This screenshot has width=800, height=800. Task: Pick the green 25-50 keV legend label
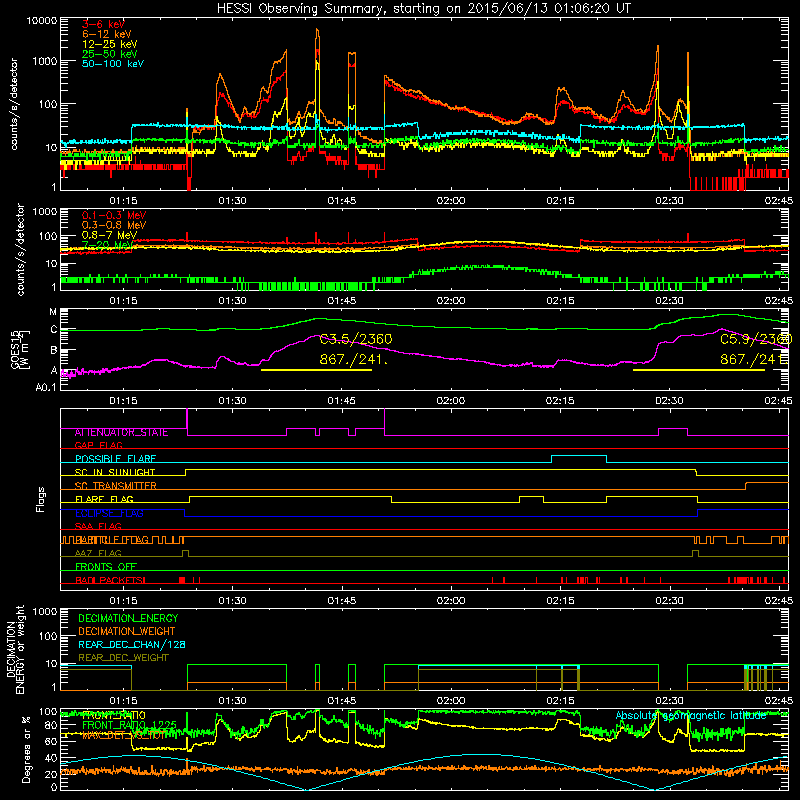[110, 54]
